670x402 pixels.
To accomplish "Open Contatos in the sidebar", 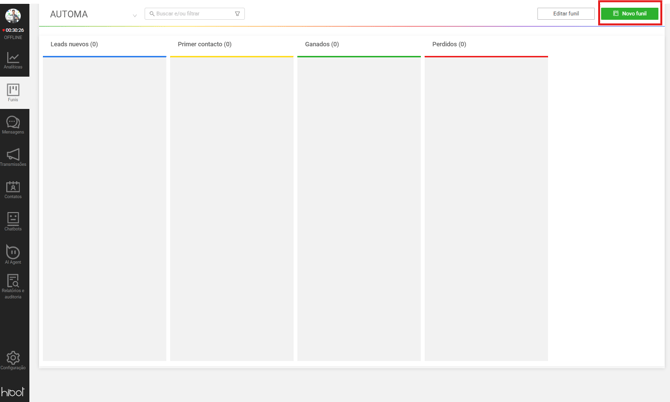I will pyautogui.click(x=13, y=190).
